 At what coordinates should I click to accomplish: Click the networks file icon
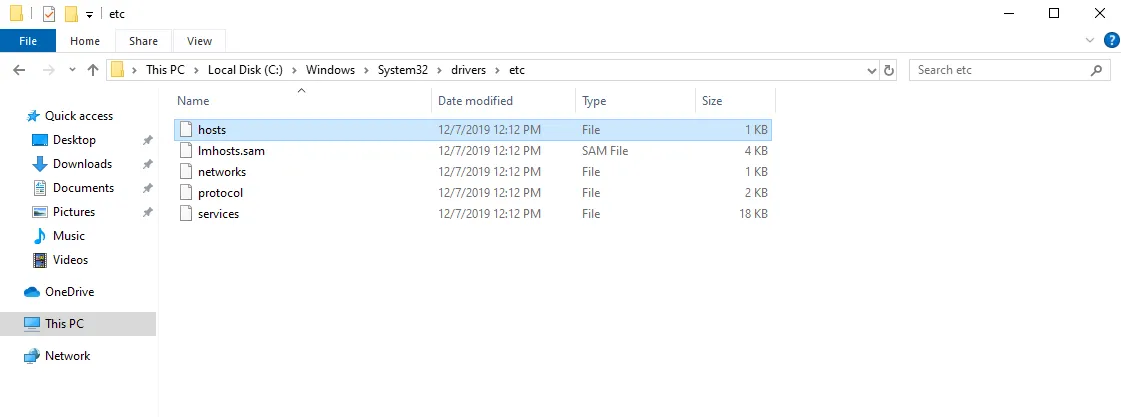pyautogui.click(x=186, y=172)
